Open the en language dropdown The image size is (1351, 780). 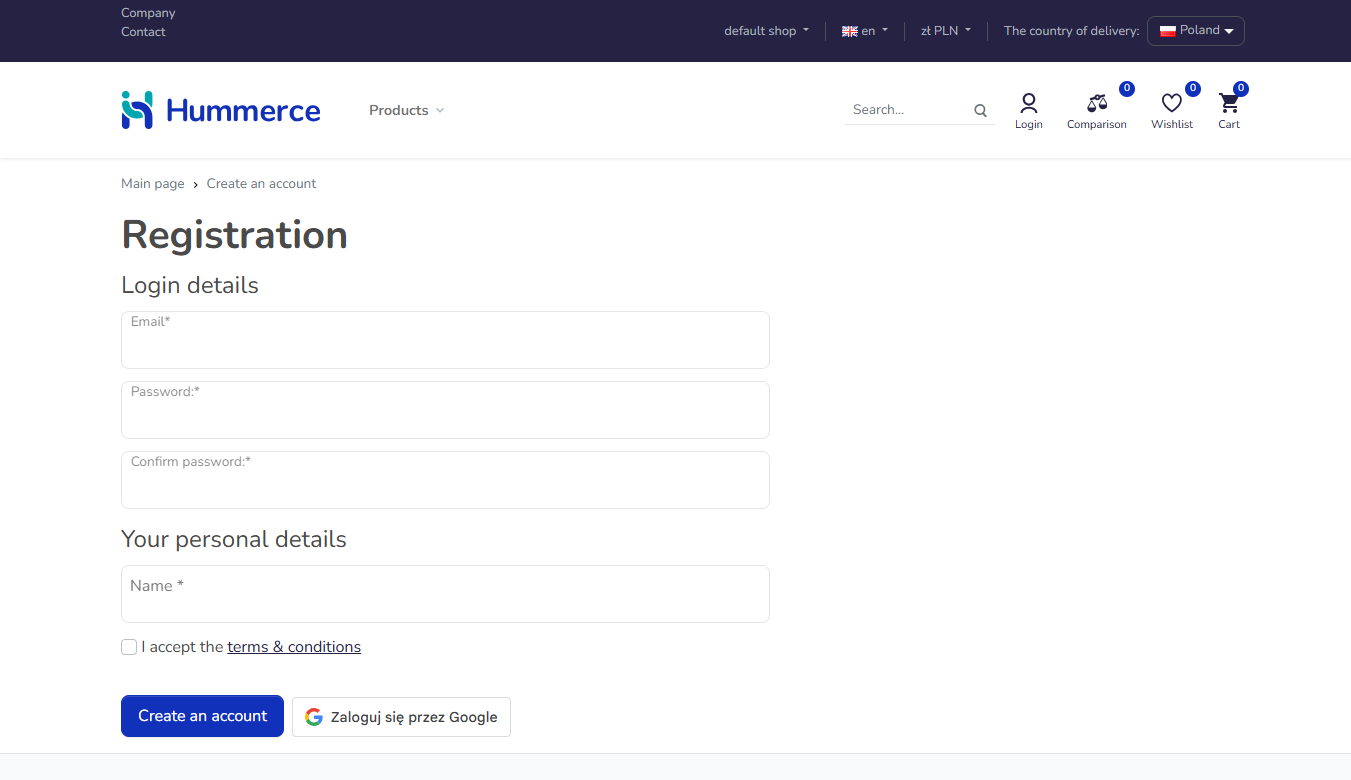tap(865, 31)
